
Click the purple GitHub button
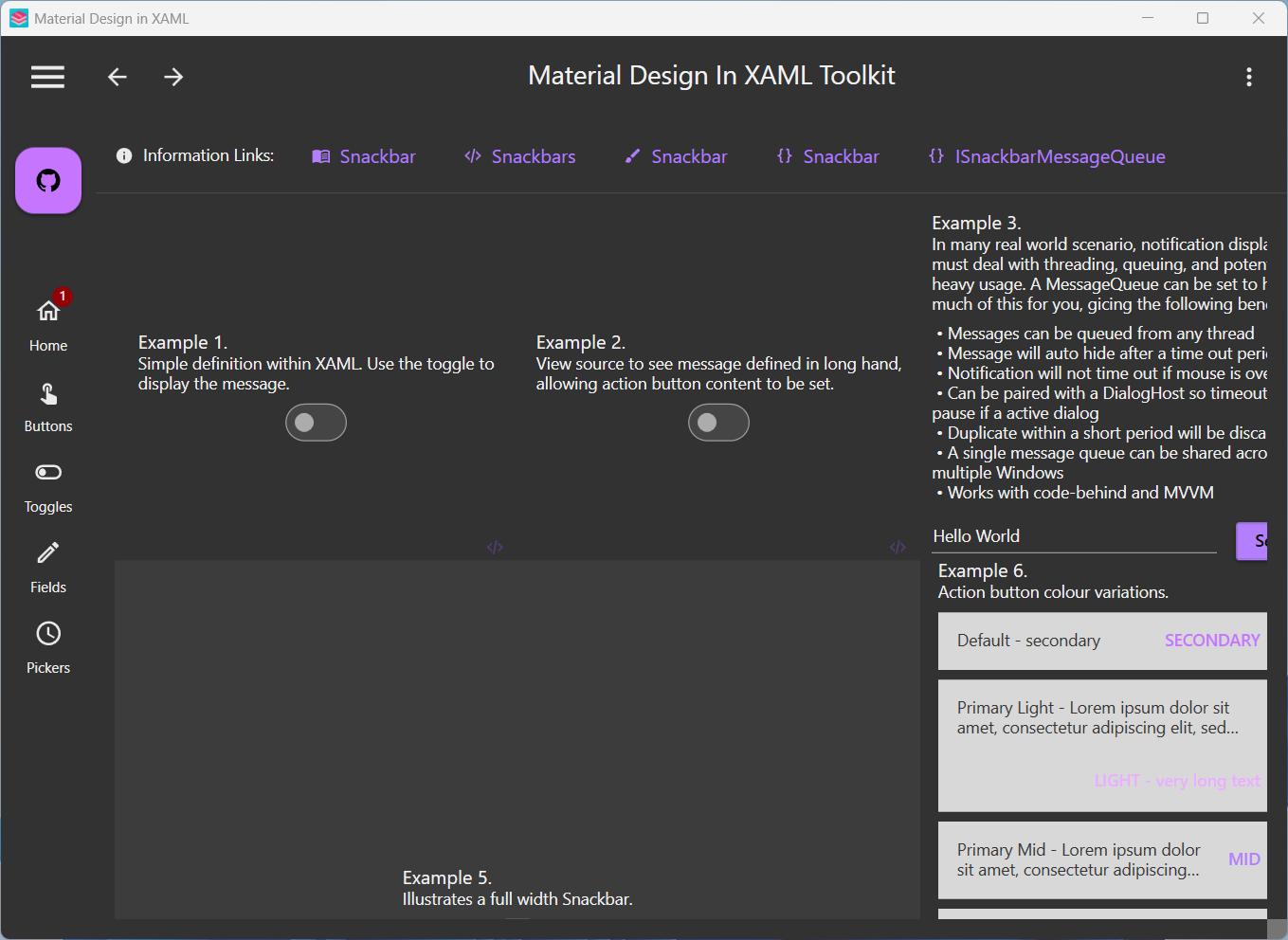click(48, 180)
